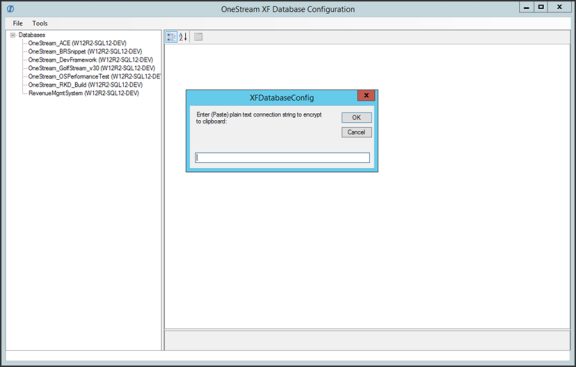576x367 pixels.
Task: Minimize the Database Configuration window
Action: pyautogui.click(x=526, y=7)
